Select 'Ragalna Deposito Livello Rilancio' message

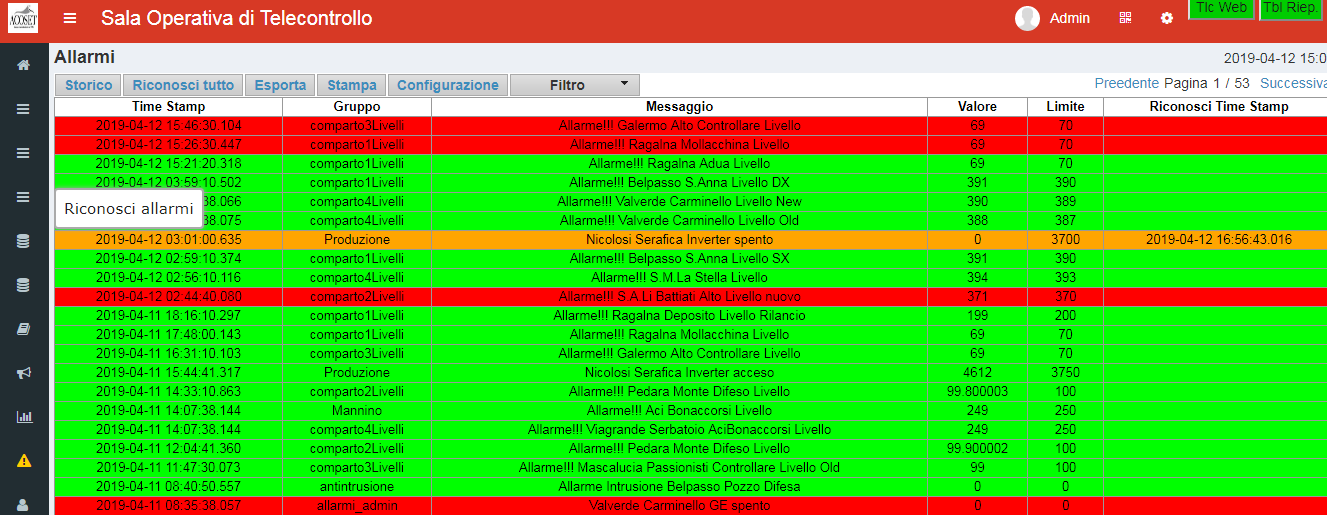(x=679, y=316)
